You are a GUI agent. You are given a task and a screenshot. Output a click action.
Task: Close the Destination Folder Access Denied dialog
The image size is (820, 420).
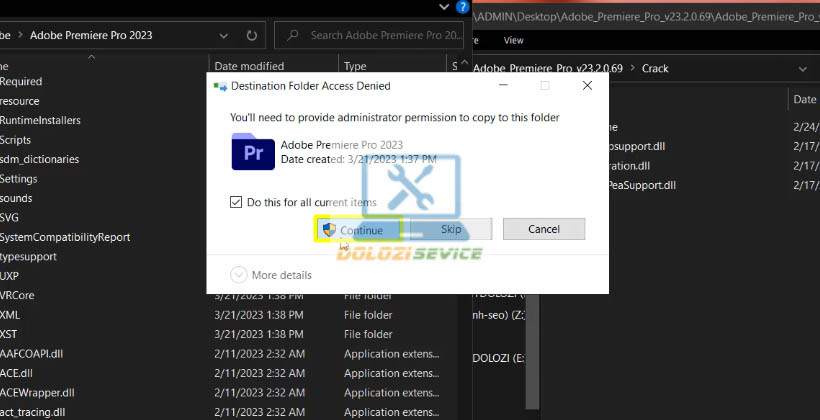click(587, 86)
